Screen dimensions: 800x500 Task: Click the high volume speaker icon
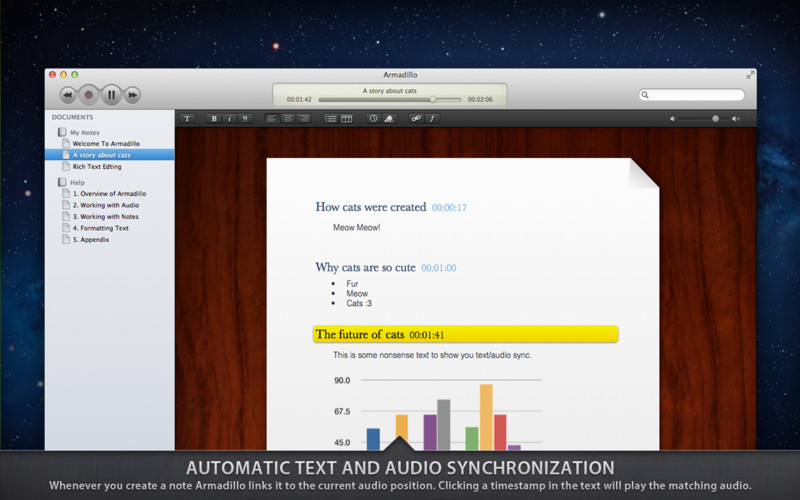(x=735, y=118)
